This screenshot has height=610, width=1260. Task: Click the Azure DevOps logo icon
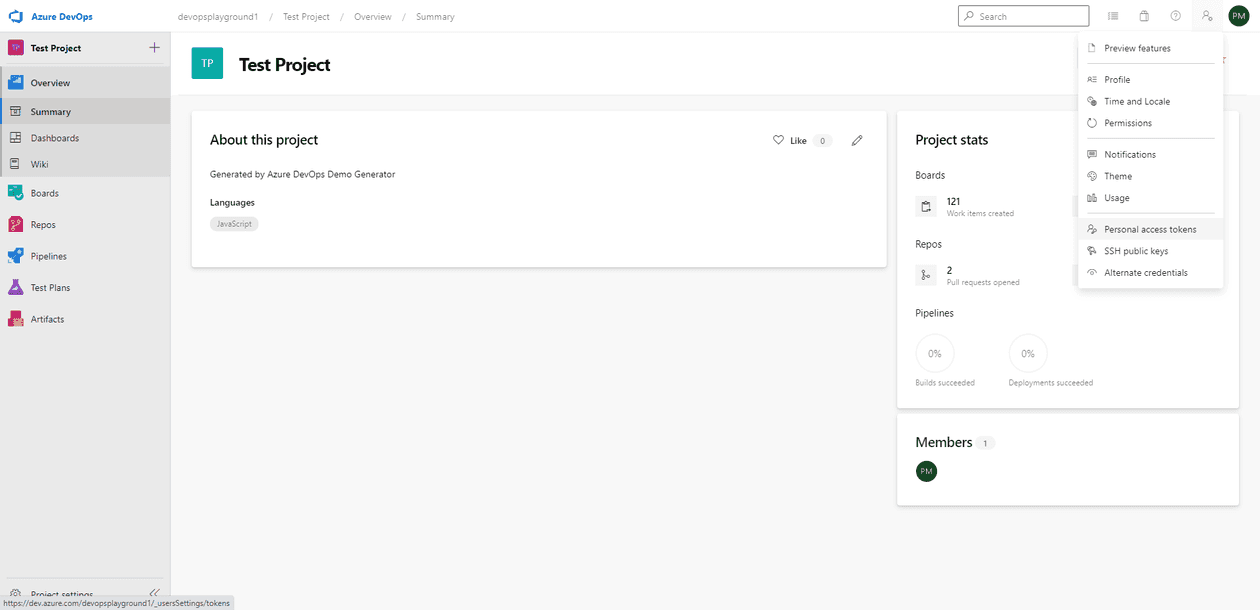[x=16, y=17]
